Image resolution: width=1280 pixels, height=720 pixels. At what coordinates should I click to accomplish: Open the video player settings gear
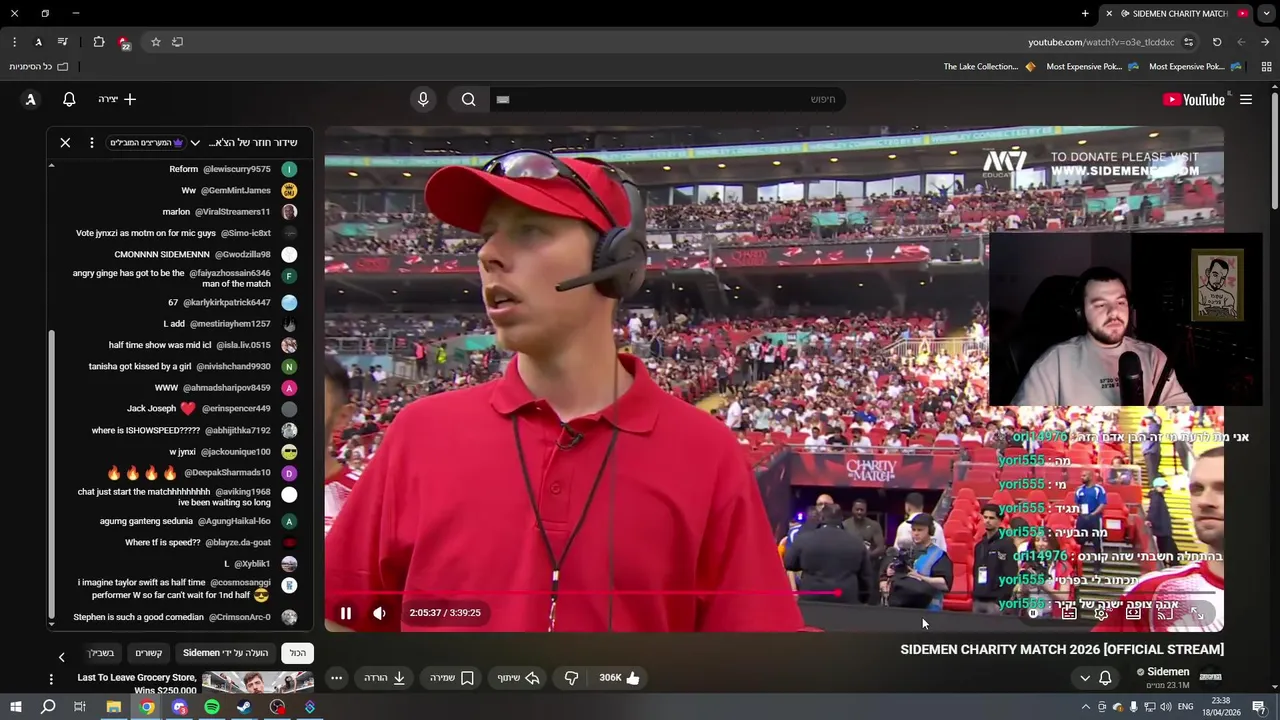pyautogui.click(x=1101, y=613)
